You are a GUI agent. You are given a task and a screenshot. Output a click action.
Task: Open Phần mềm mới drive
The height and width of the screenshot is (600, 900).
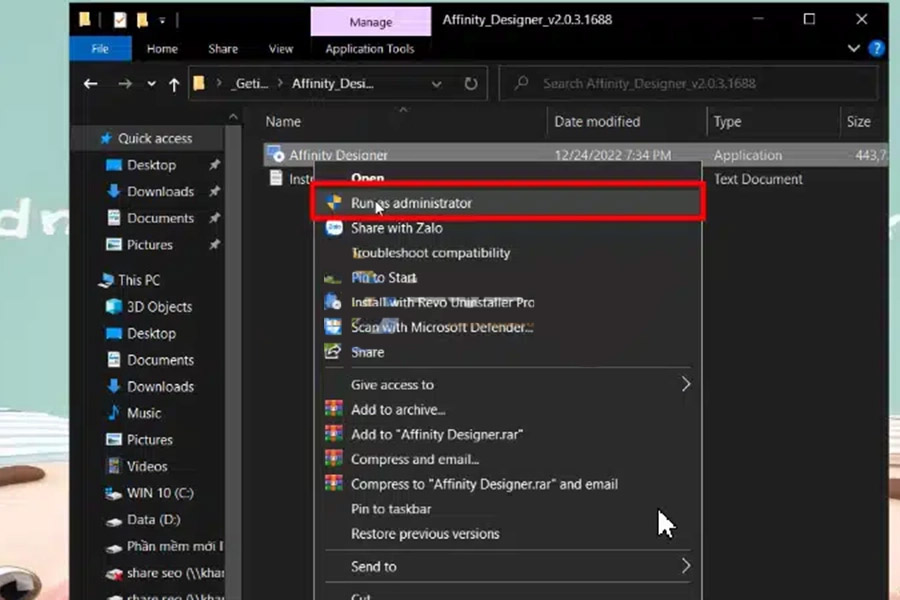174,546
